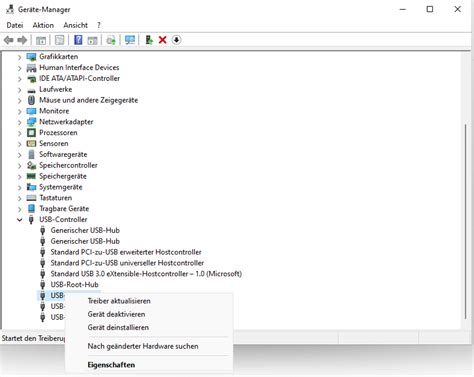This screenshot has width=474, height=377.
Task: Click the Tragbare Geräte icon
Action: pos(31,209)
